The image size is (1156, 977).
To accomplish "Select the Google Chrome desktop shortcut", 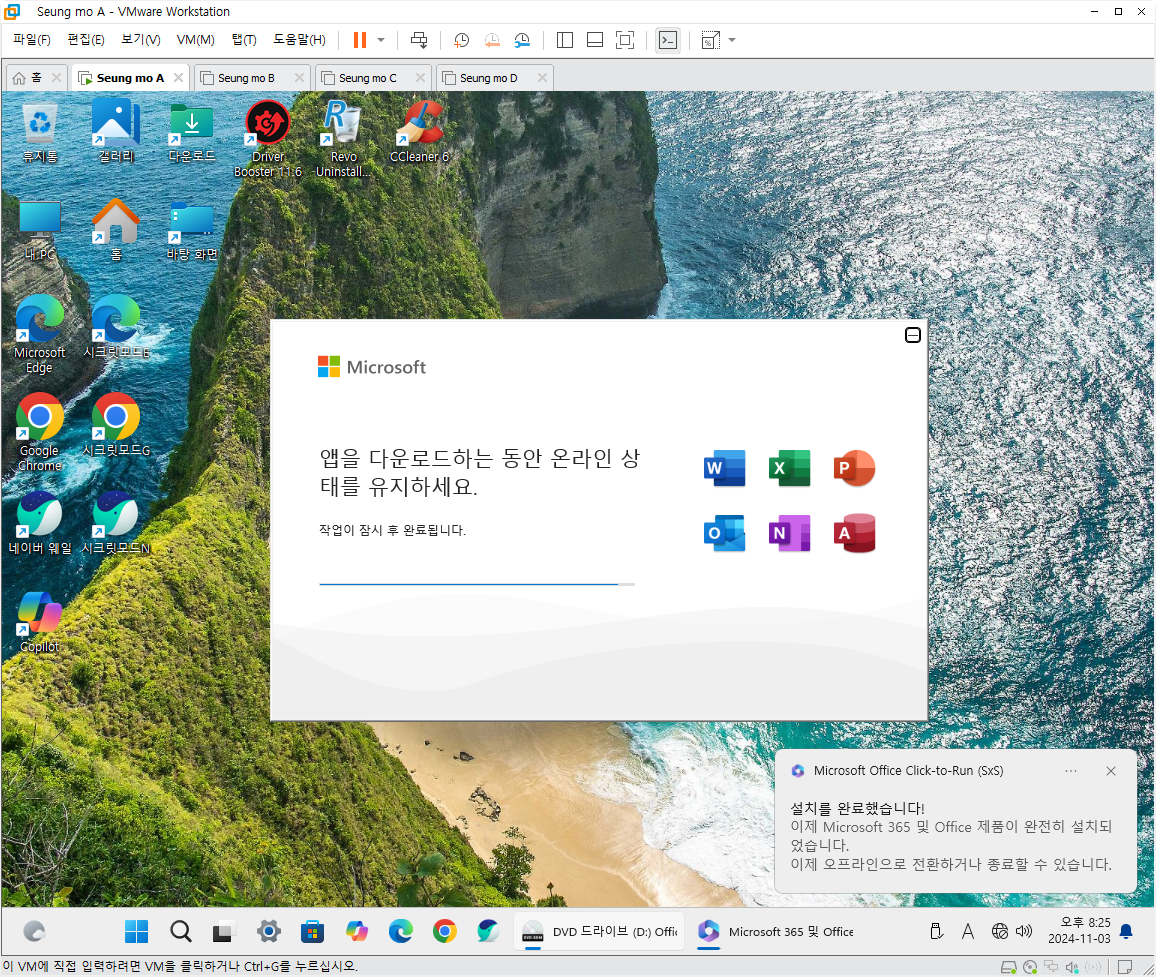I will tap(40, 432).
